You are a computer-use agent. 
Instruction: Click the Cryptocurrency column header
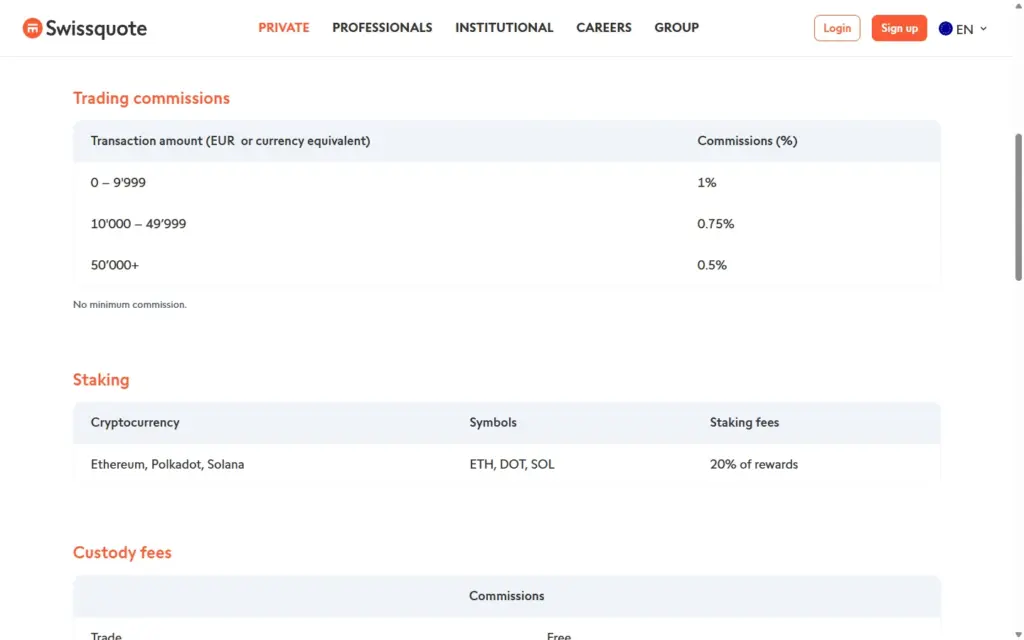135,423
